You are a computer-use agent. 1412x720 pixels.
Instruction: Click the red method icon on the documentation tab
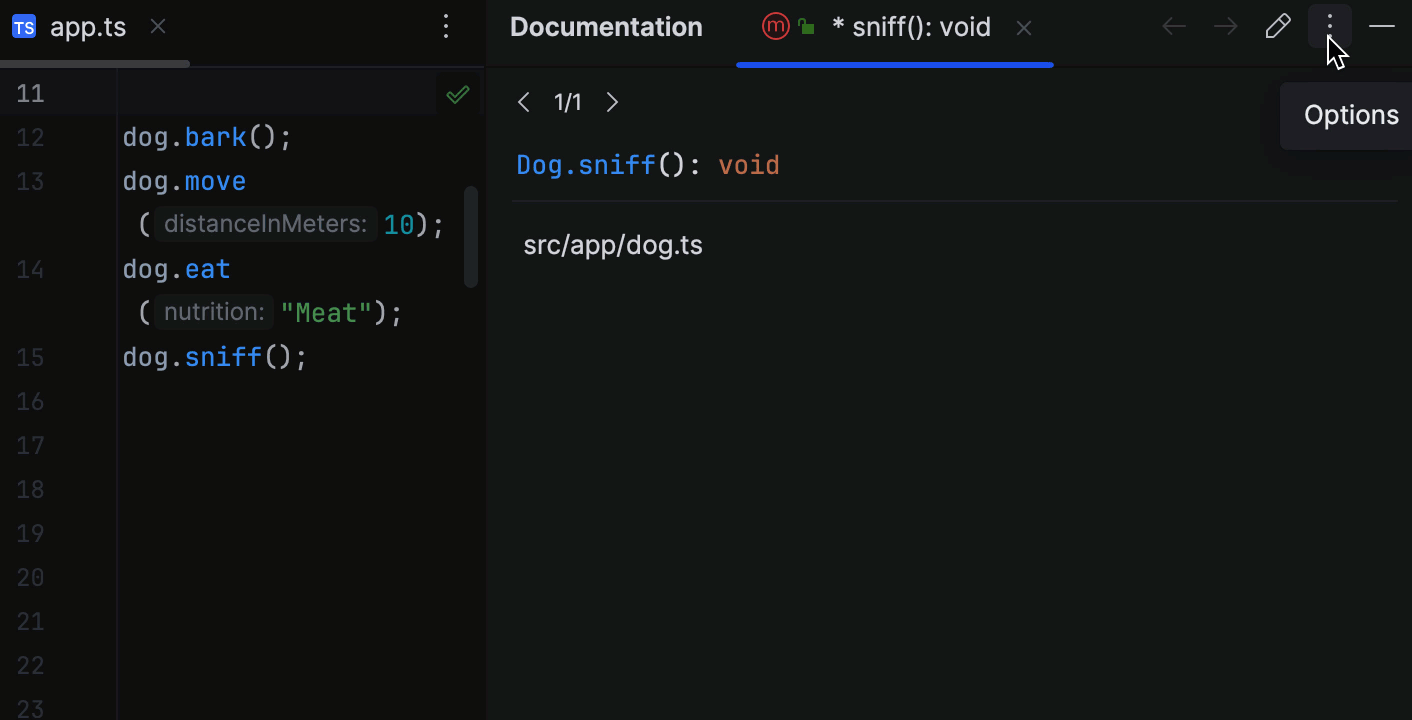(x=776, y=27)
